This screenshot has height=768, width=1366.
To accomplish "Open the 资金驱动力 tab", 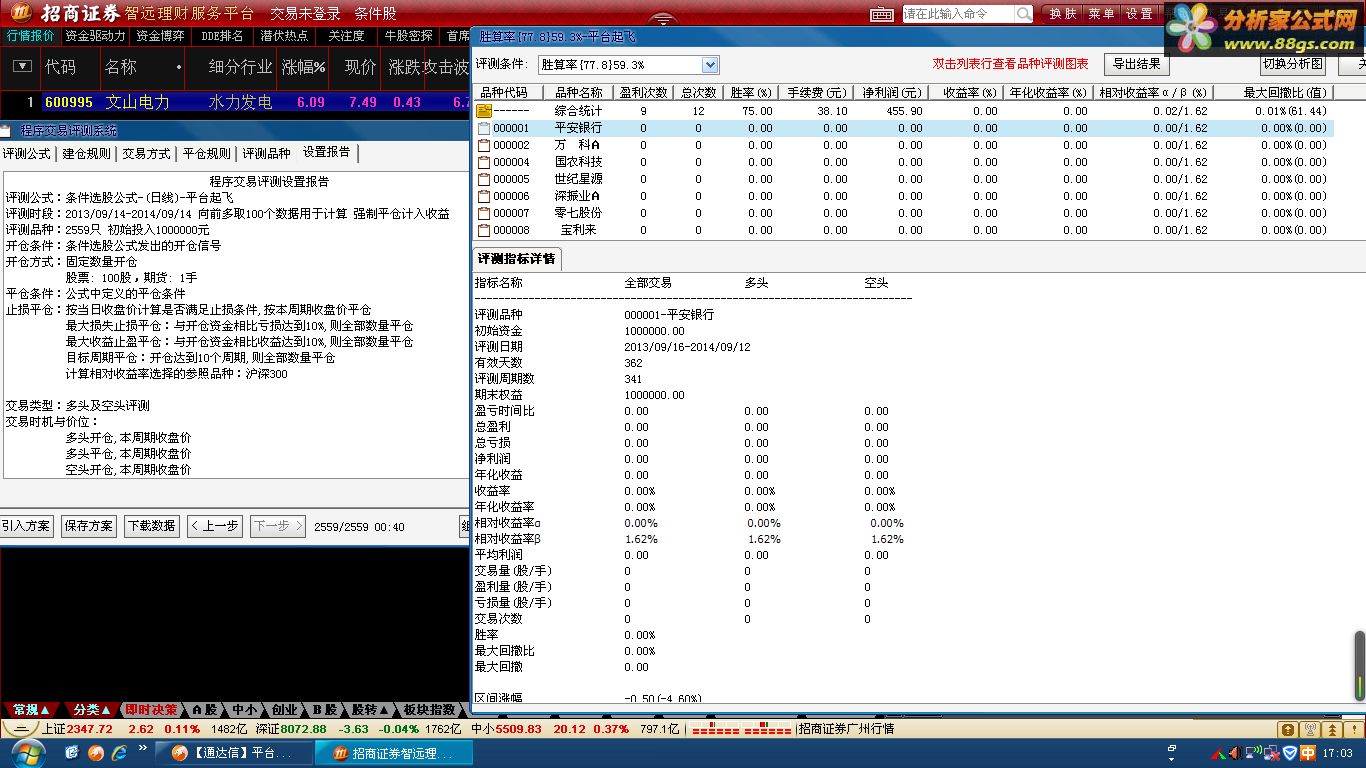I will 95,35.
